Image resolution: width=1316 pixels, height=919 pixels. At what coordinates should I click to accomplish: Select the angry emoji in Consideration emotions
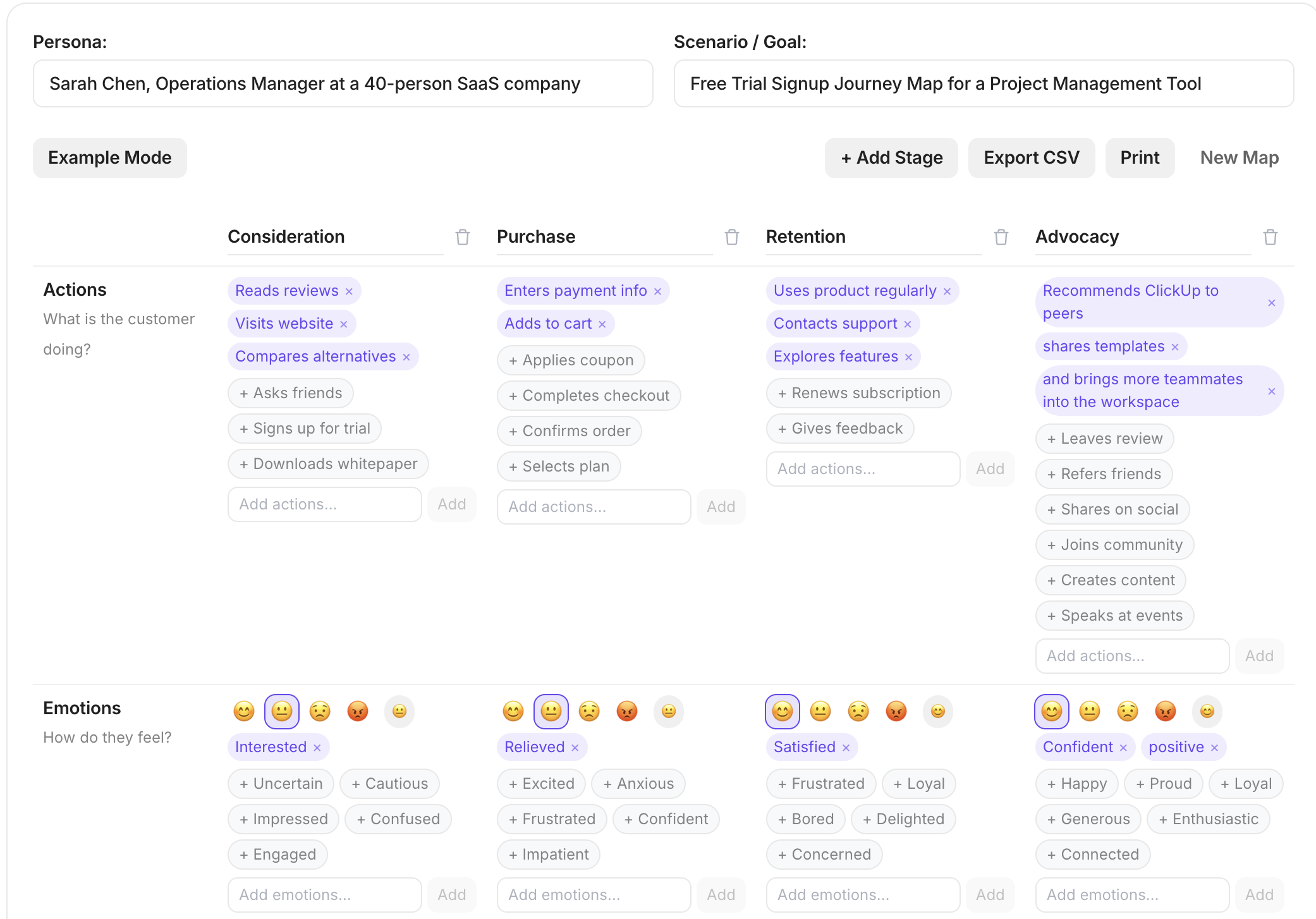tap(358, 712)
